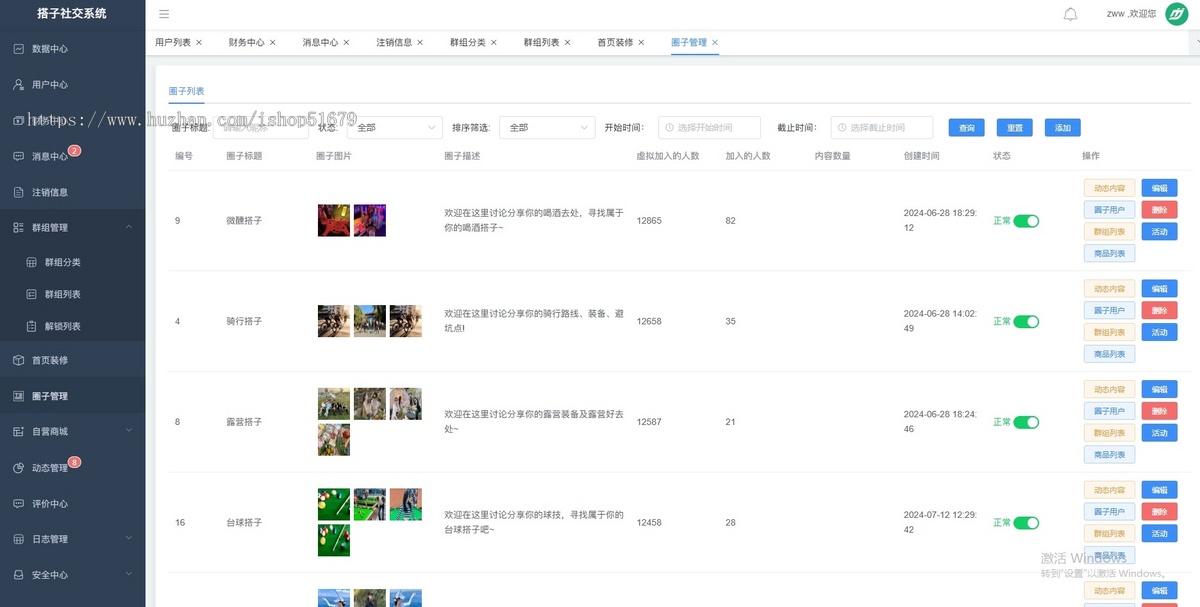Open first image thumbnail of 骑行搭子

click(334, 321)
